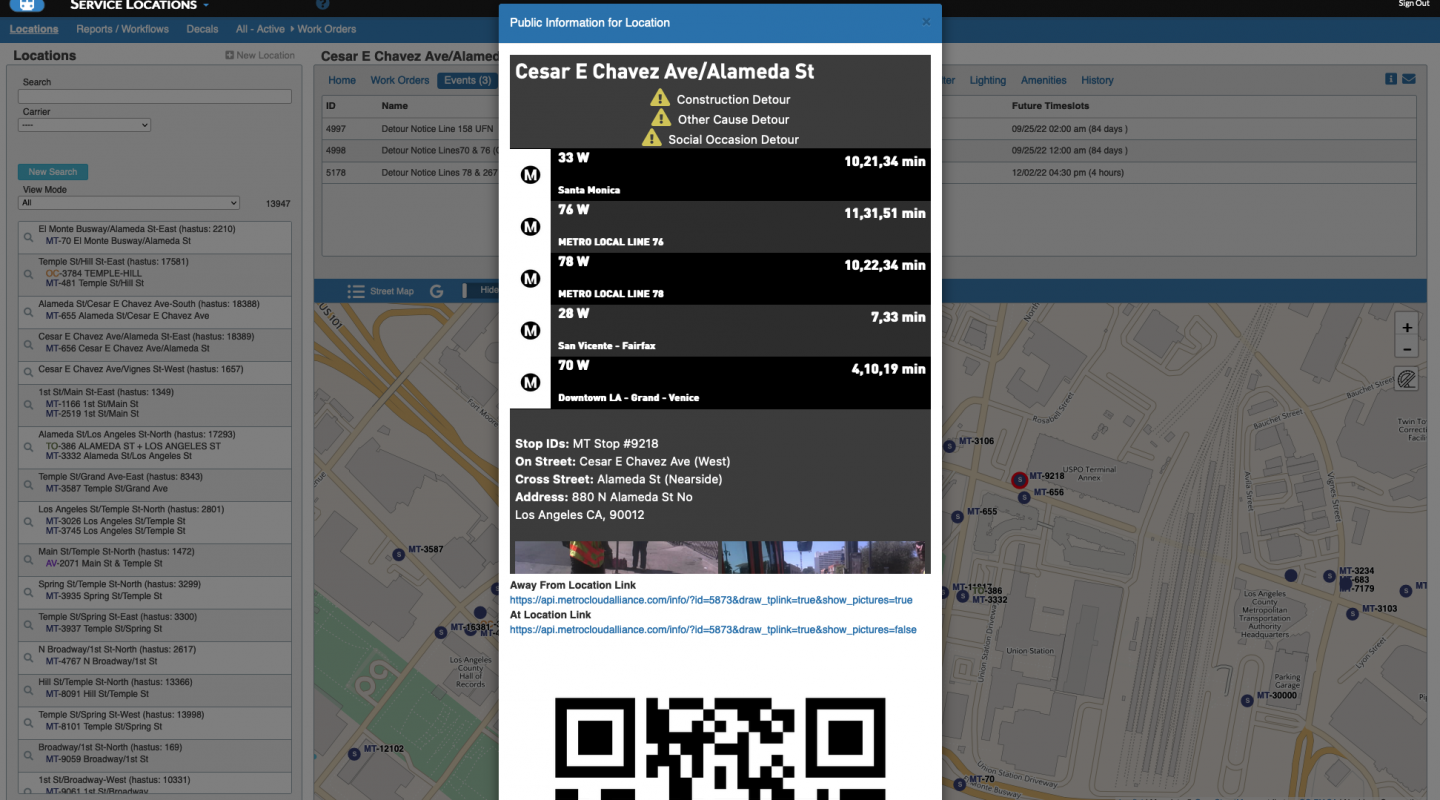Open the Reports / Workflows menu
Screen dimensions: 1440x800
point(123,29)
